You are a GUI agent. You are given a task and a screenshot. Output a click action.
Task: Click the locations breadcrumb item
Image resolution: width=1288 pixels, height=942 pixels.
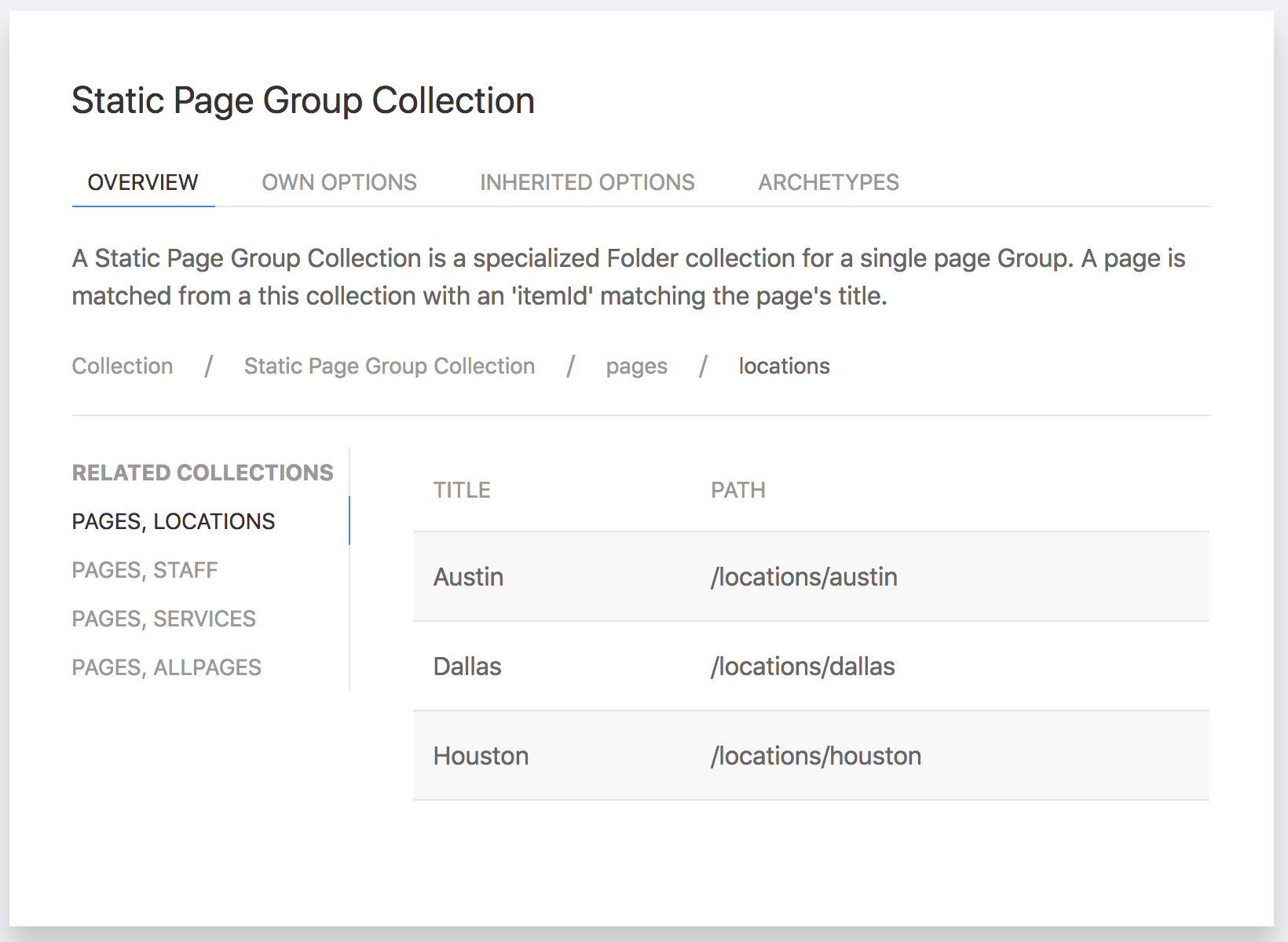pos(784,366)
